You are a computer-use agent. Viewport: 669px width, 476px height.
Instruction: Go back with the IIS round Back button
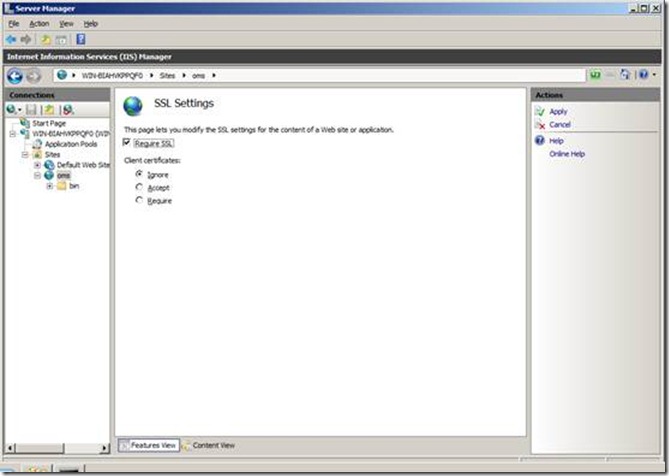tap(15, 76)
